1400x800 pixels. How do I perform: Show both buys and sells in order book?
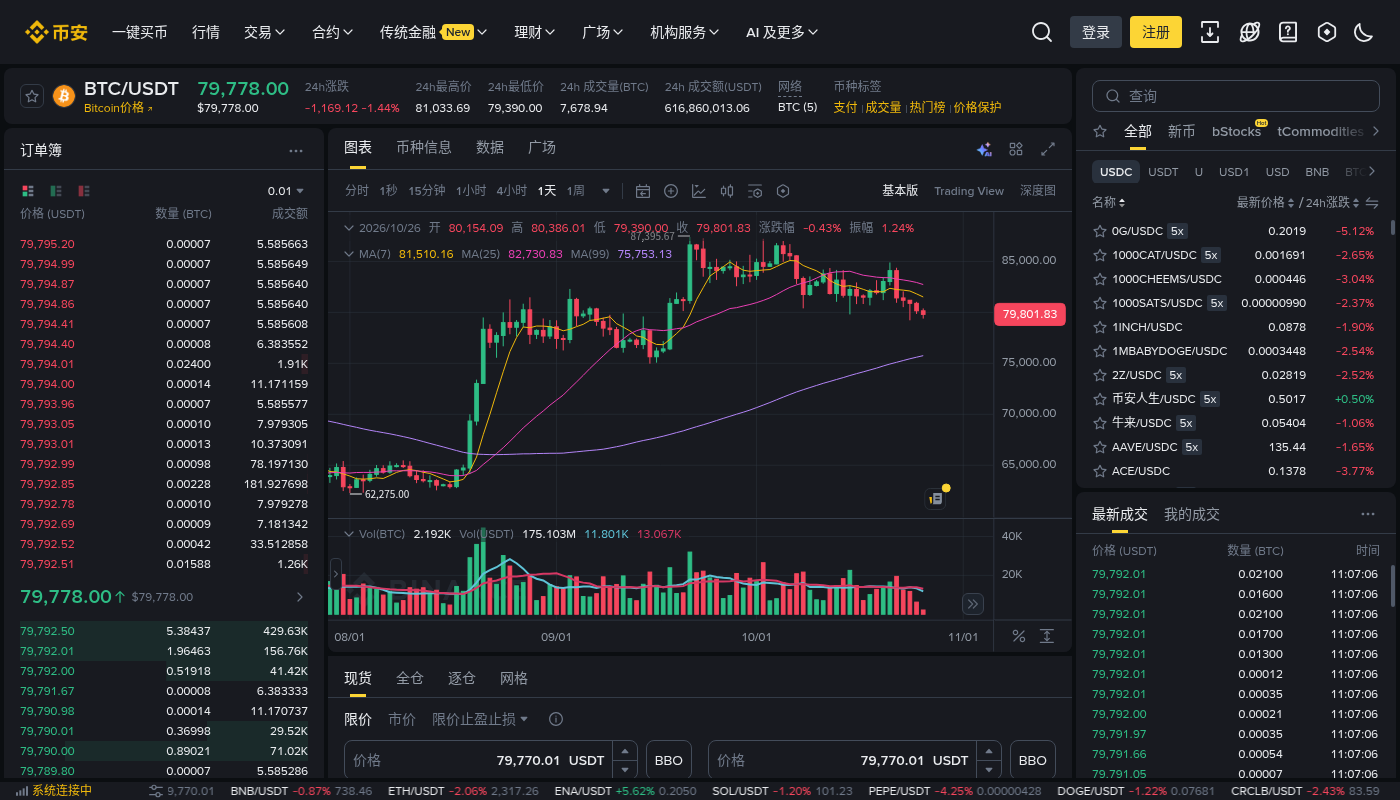[27, 190]
